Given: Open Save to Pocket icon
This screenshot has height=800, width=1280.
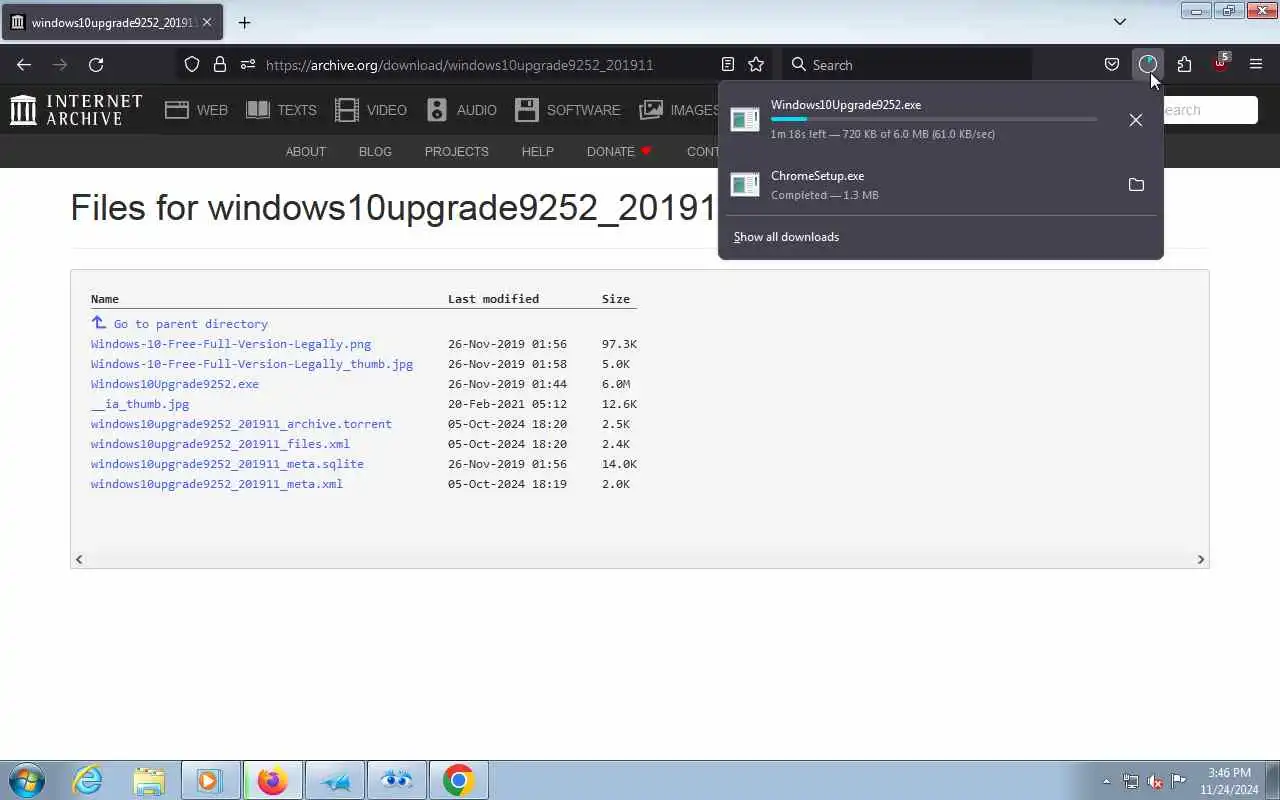Looking at the screenshot, I should (x=1112, y=64).
